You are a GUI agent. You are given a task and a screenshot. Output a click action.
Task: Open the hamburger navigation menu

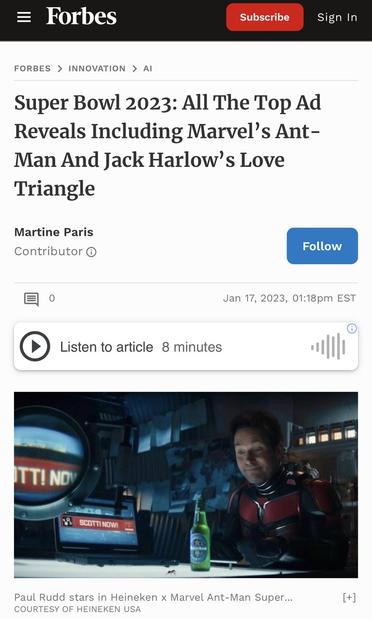(24, 17)
